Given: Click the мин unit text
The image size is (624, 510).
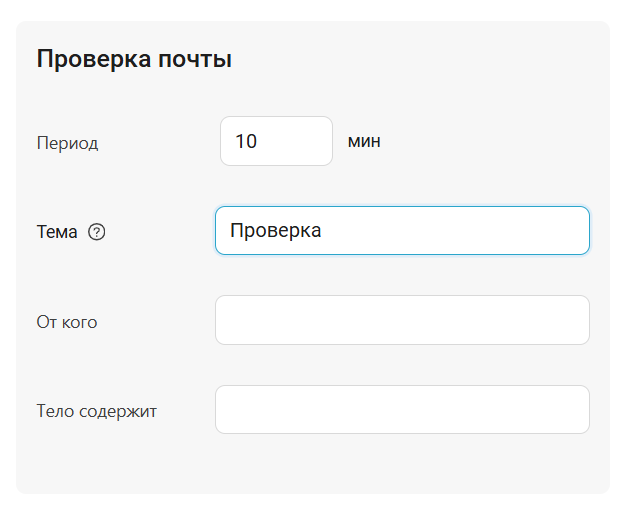Looking at the screenshot, I should 364,141.
